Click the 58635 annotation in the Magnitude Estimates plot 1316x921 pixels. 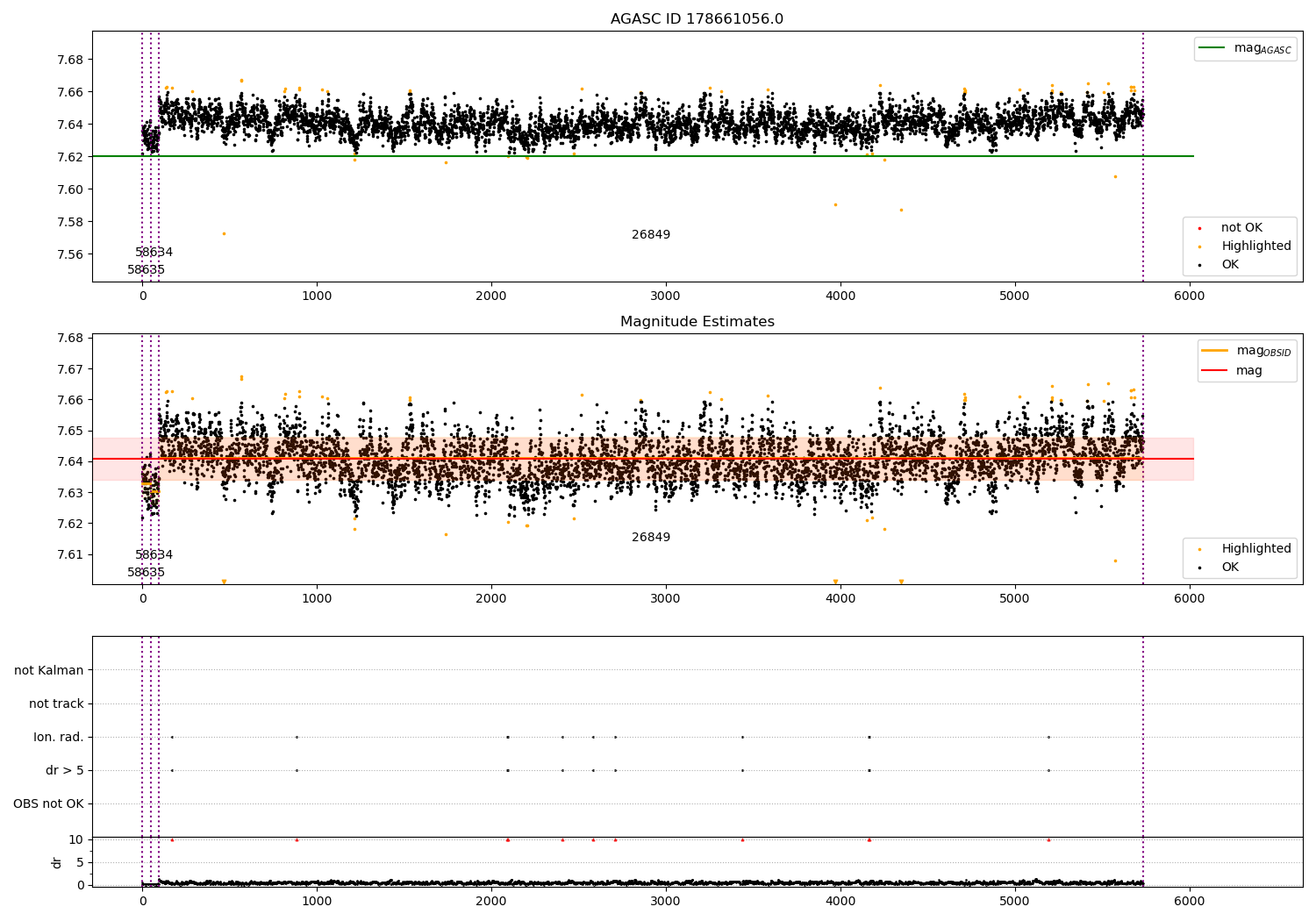click(x=146, y=573)
